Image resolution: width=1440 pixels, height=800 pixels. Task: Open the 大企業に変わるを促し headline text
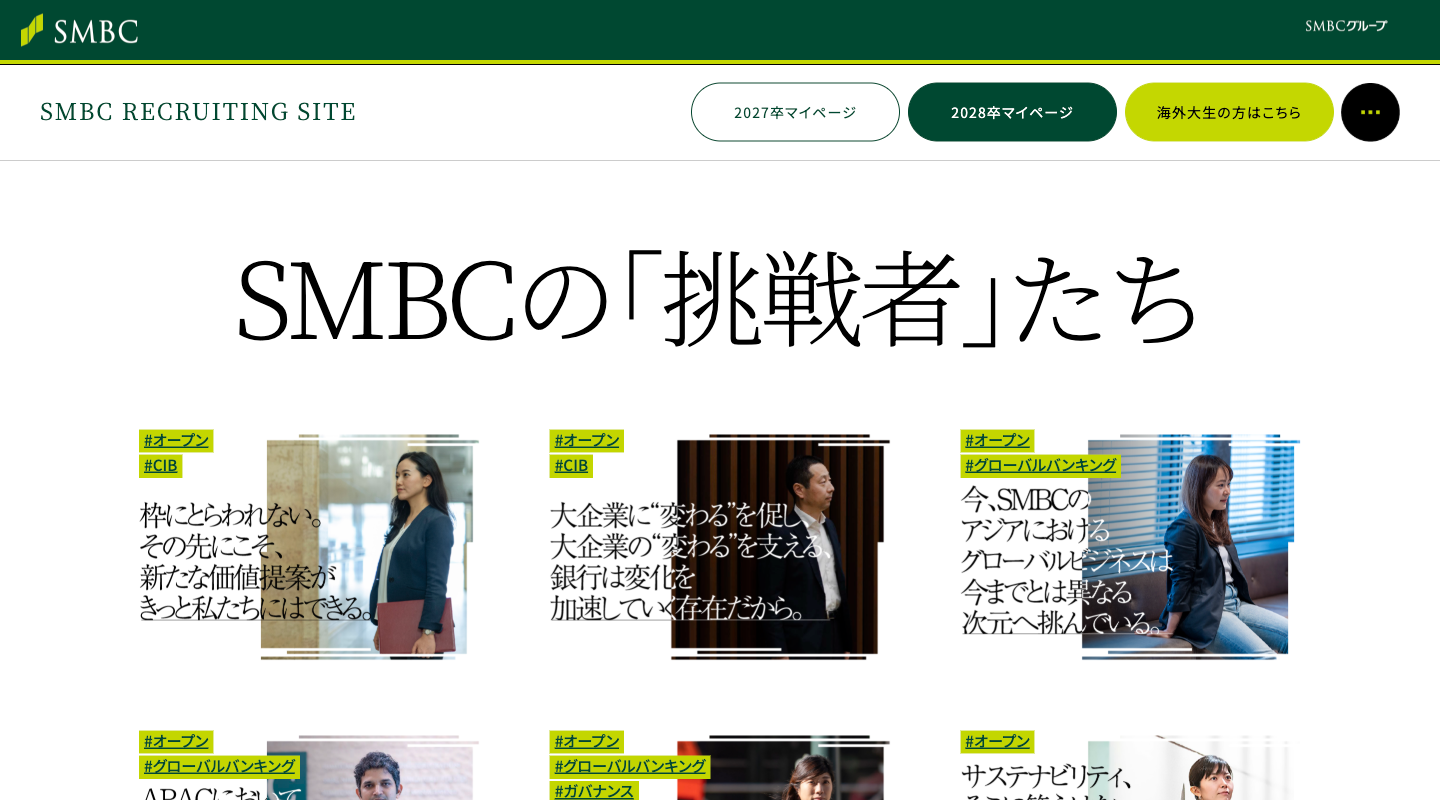[692, 561]
